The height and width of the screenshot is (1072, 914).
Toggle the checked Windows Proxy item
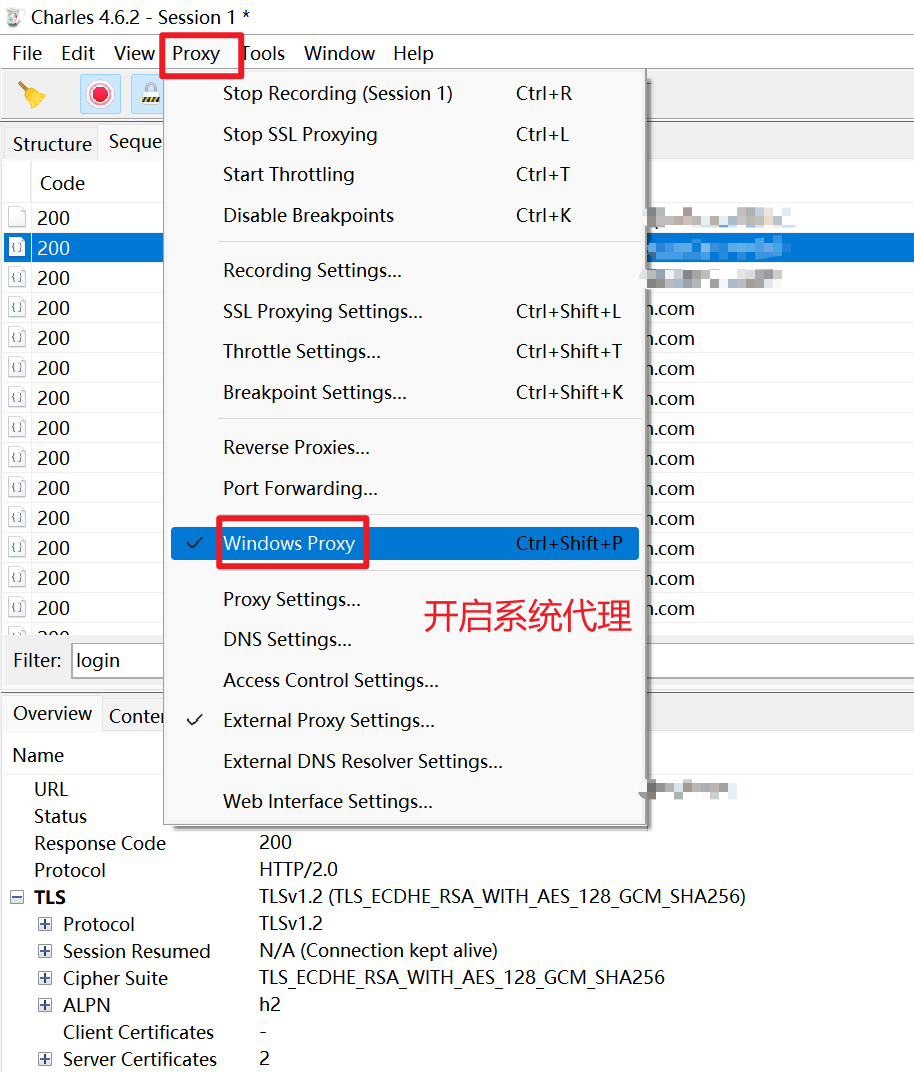pos(405,544)
